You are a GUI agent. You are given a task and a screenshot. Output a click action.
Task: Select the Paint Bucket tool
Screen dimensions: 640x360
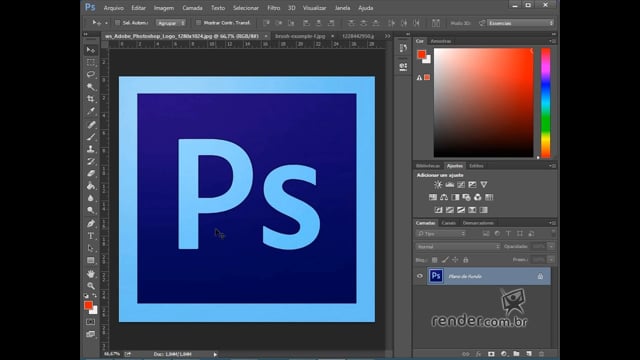click(91, 186)
